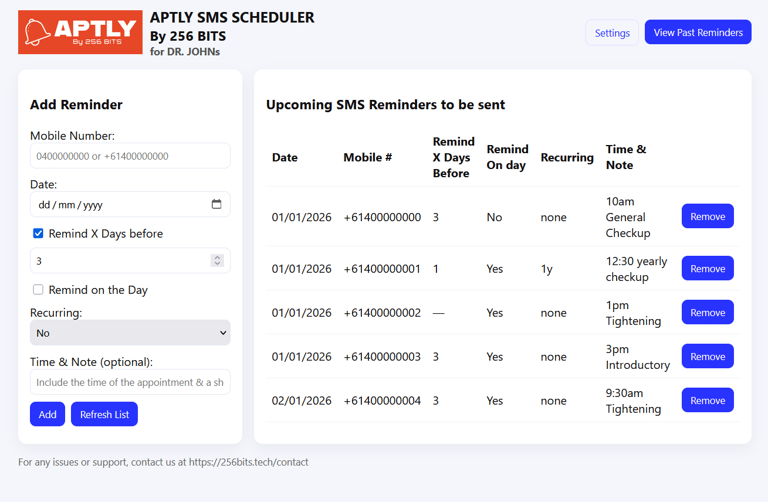Toggle the Remind X Days before checkbox
Screen dimensions: 768x502
point(38,233)
